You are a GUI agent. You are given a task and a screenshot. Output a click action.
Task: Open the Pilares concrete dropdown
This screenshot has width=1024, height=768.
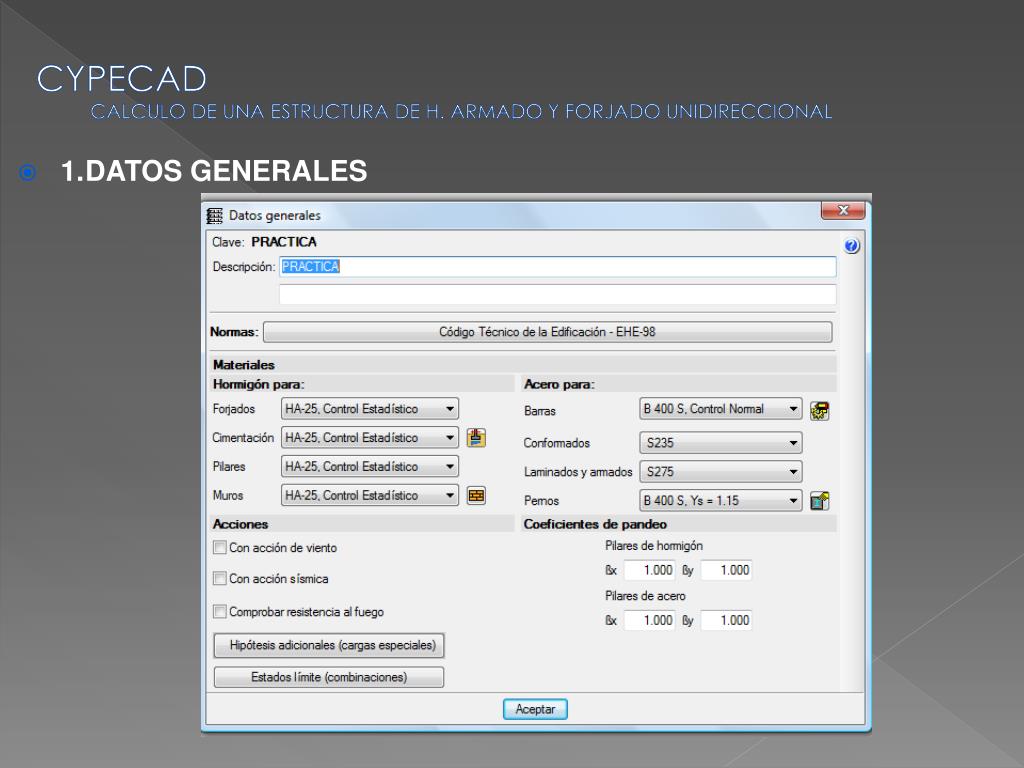[370, 466]
